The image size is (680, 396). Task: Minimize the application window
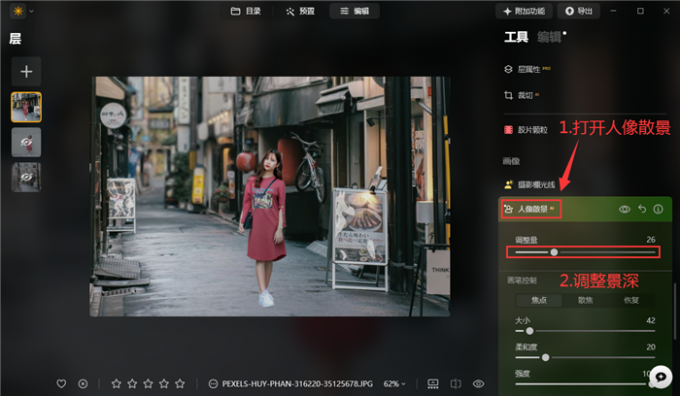(x=613, y=11)
